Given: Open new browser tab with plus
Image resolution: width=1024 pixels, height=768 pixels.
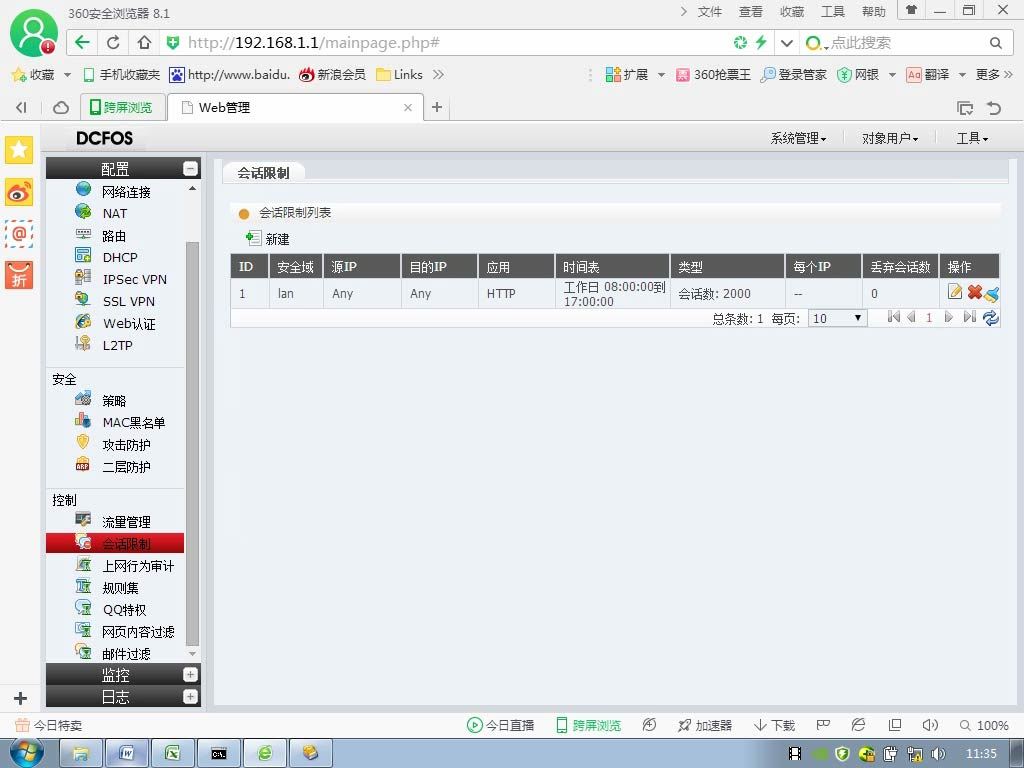Looking at the screenshot, I should pos(437,107).
